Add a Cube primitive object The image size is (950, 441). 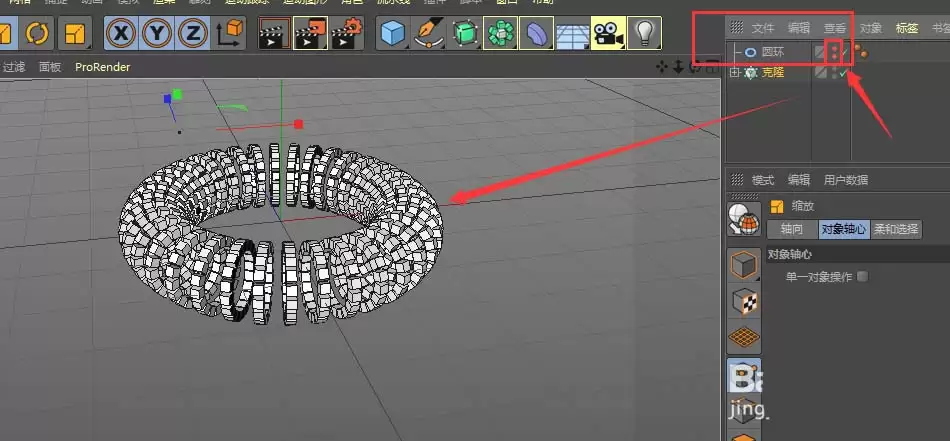(393, 33)
